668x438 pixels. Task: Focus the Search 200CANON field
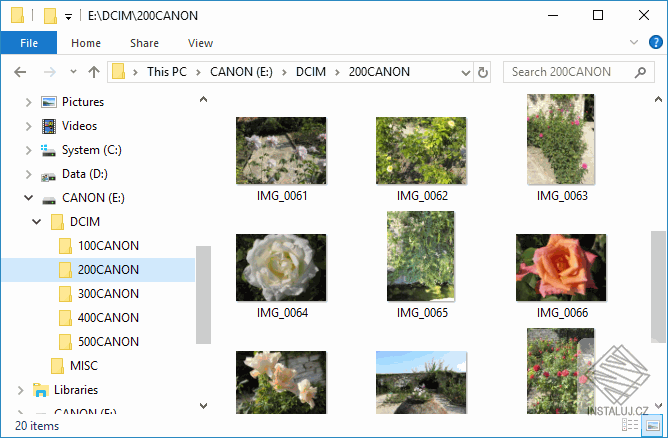(x=578, y=72)
